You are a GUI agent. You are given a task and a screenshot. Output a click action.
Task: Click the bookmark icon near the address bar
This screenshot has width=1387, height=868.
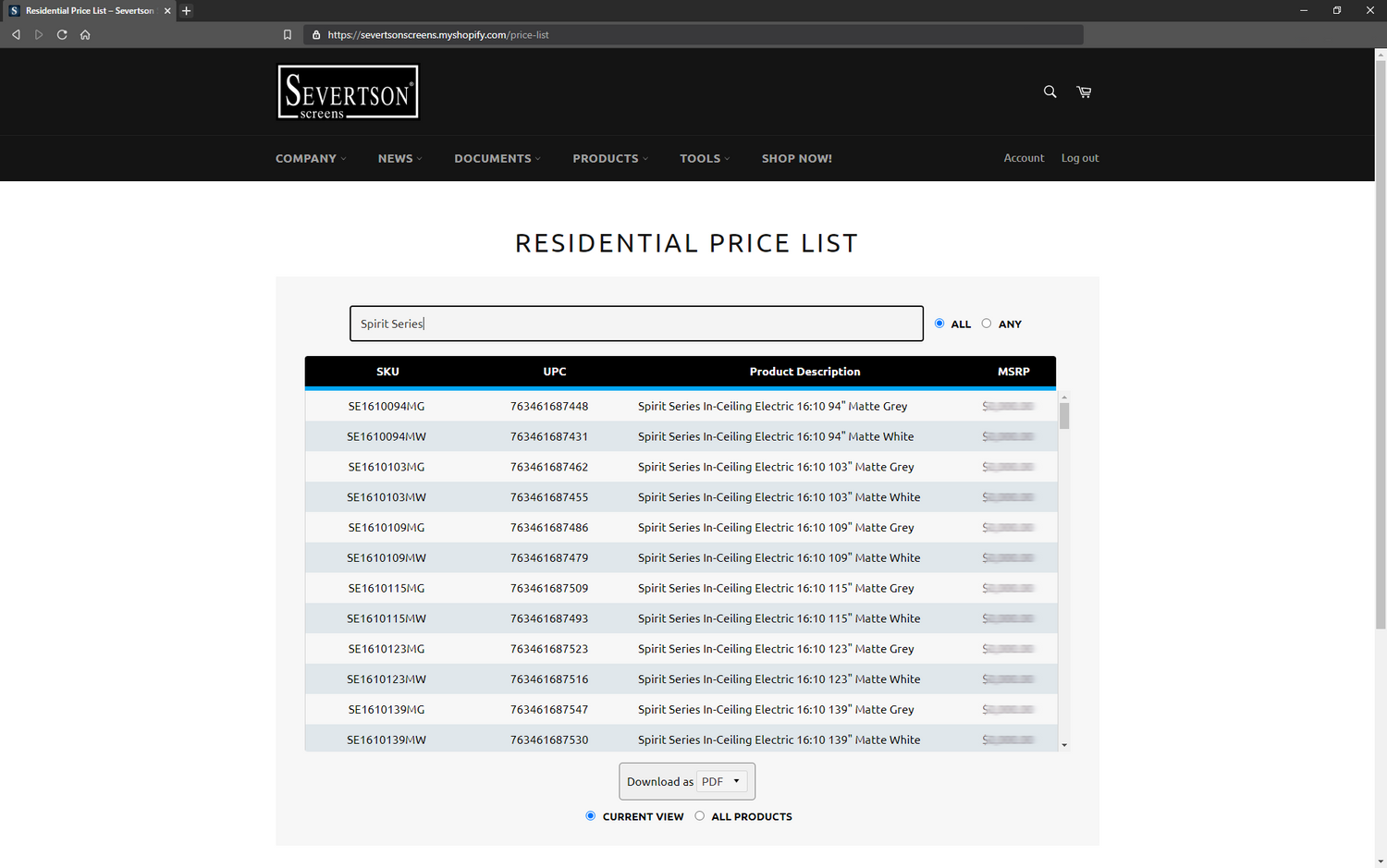[287, 34]
